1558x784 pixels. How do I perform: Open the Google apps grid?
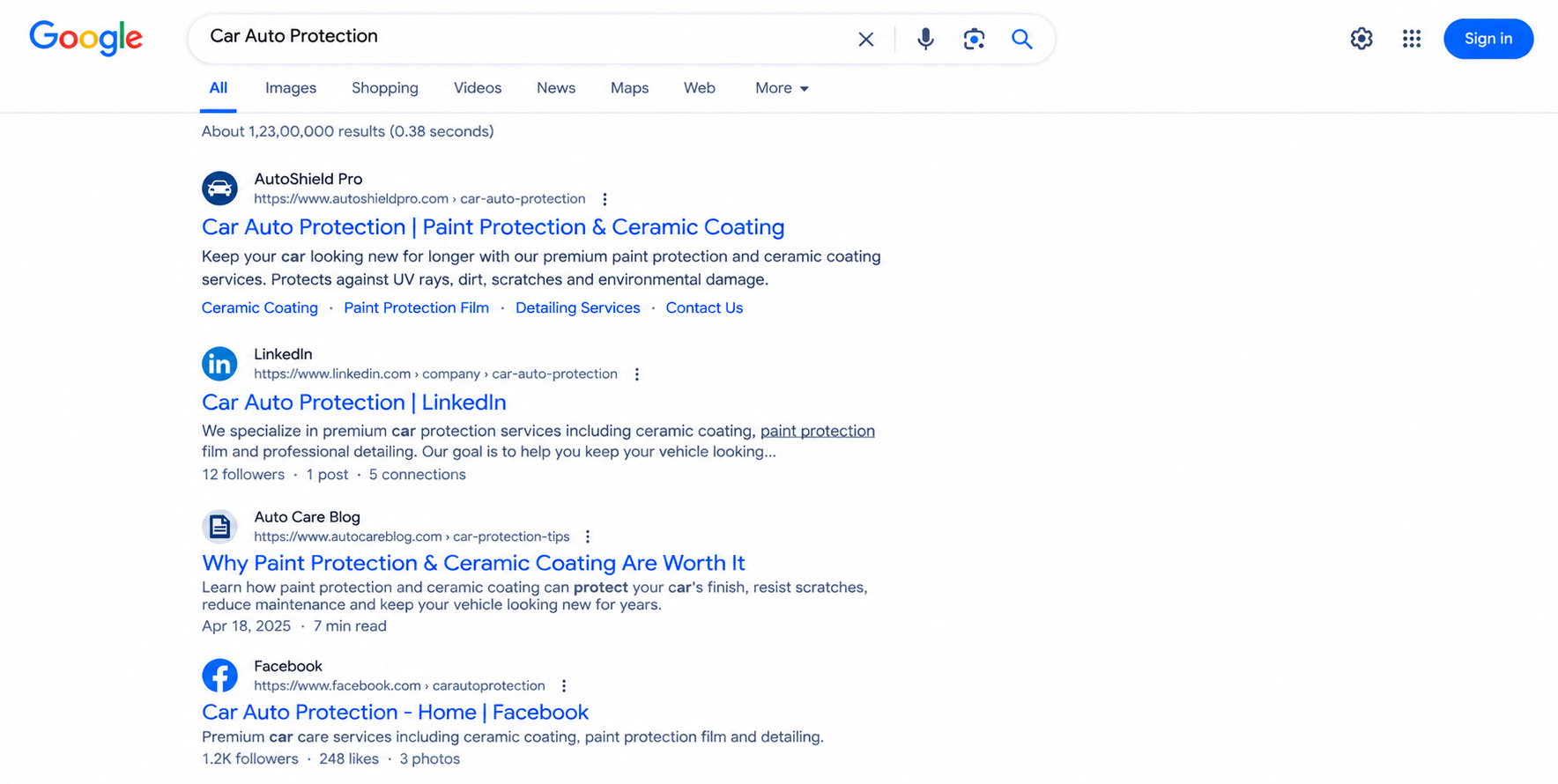(1412, 39)
